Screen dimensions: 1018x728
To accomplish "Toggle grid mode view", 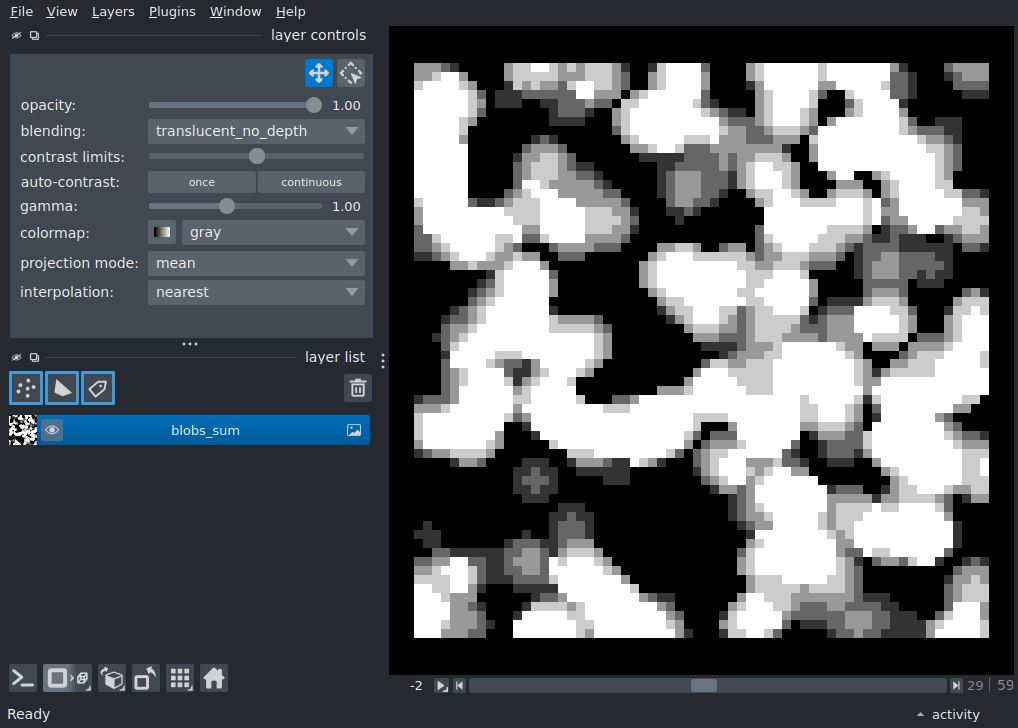I will coord(180,679).
